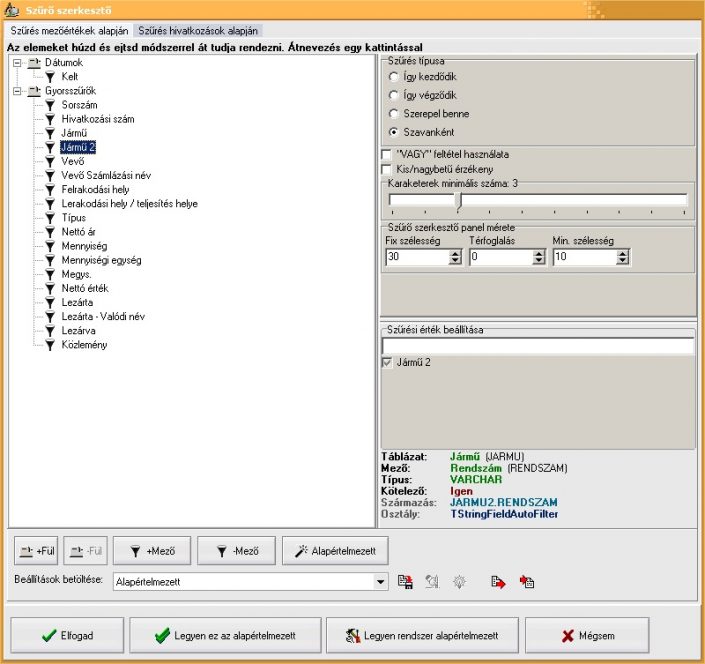Click the Elfogad button
The width and height of the screenshot is (705, 664).
point(68,635)
